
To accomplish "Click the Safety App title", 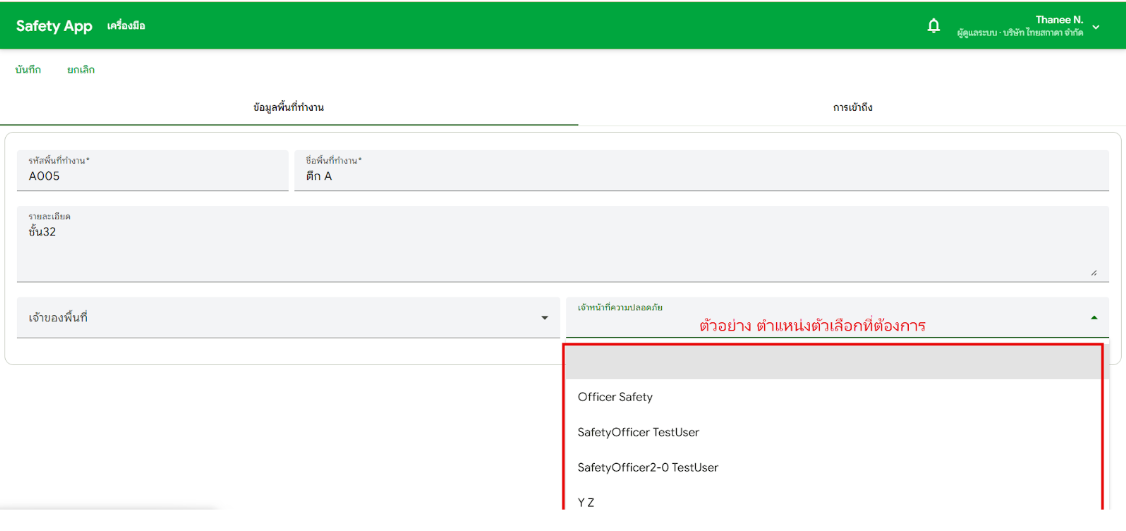I will coord(54,26).
